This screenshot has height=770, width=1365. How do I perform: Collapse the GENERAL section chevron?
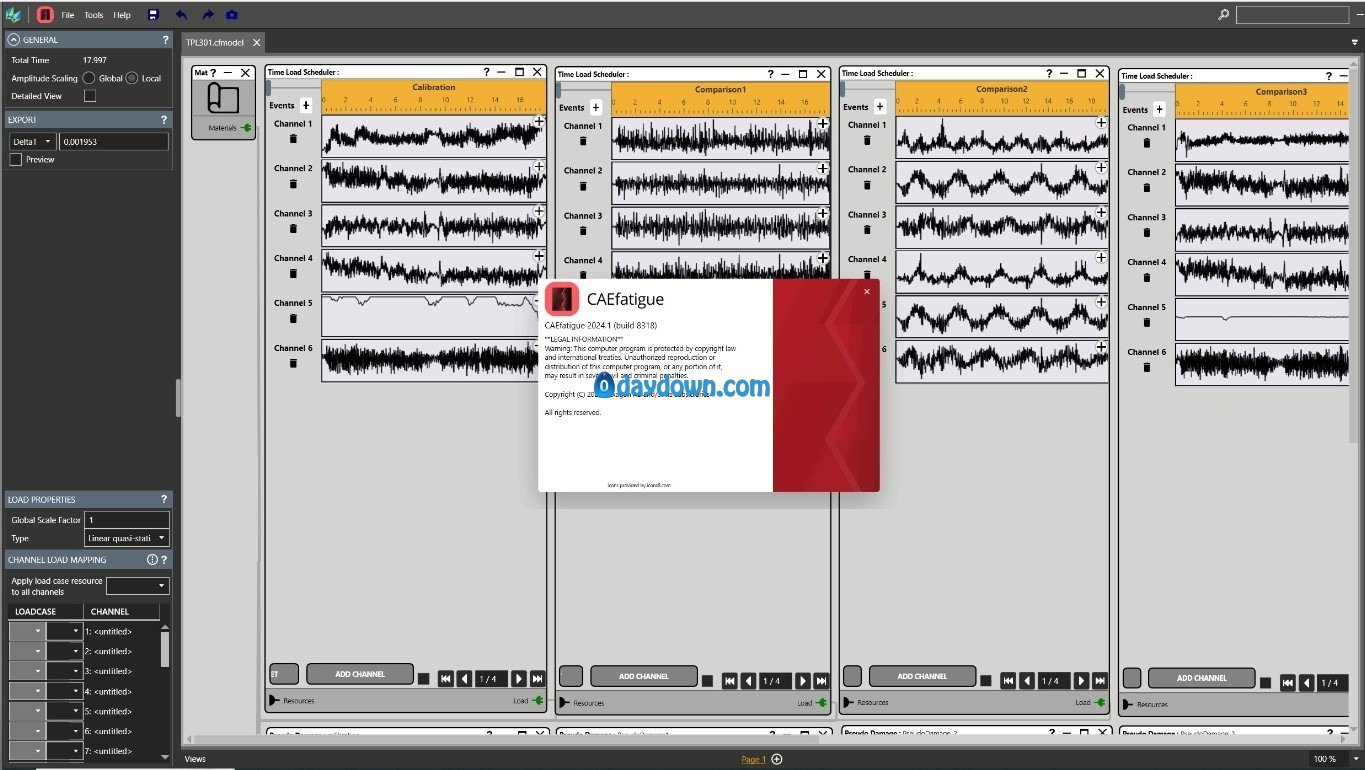coord(14,40)
